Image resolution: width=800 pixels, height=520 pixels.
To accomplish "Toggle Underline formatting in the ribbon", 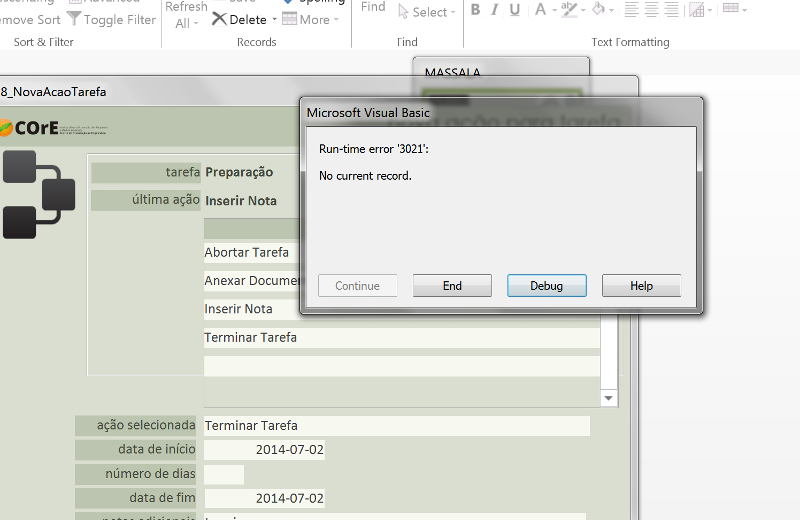I will pos(515,10).
